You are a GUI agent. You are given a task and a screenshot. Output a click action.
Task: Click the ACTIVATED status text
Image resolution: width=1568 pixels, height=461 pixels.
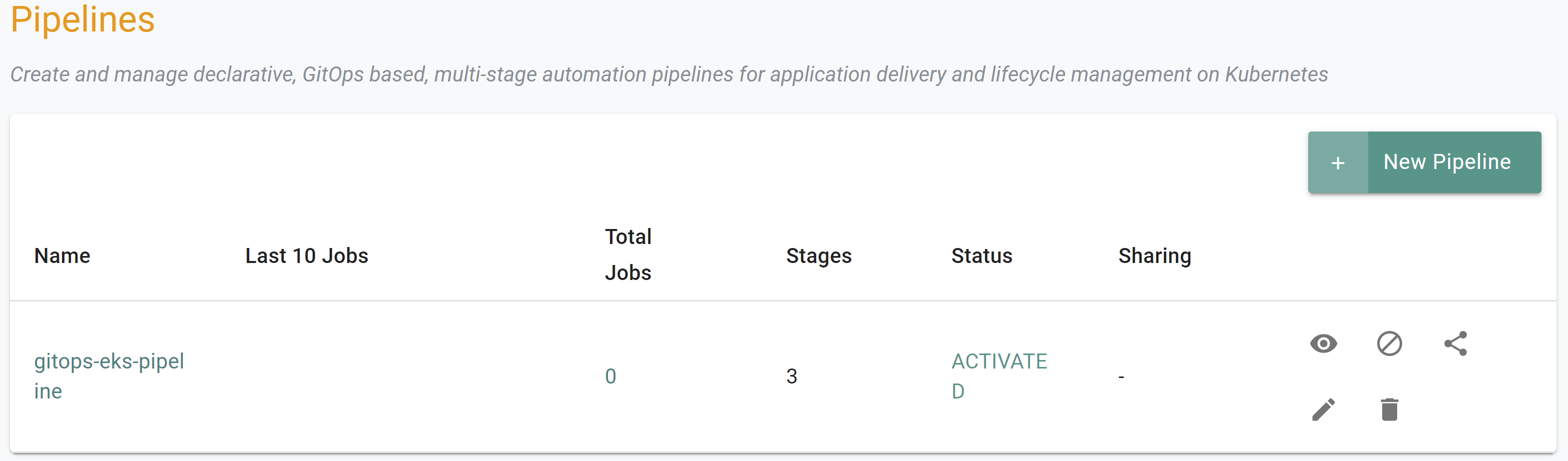(x=999, y=375)
